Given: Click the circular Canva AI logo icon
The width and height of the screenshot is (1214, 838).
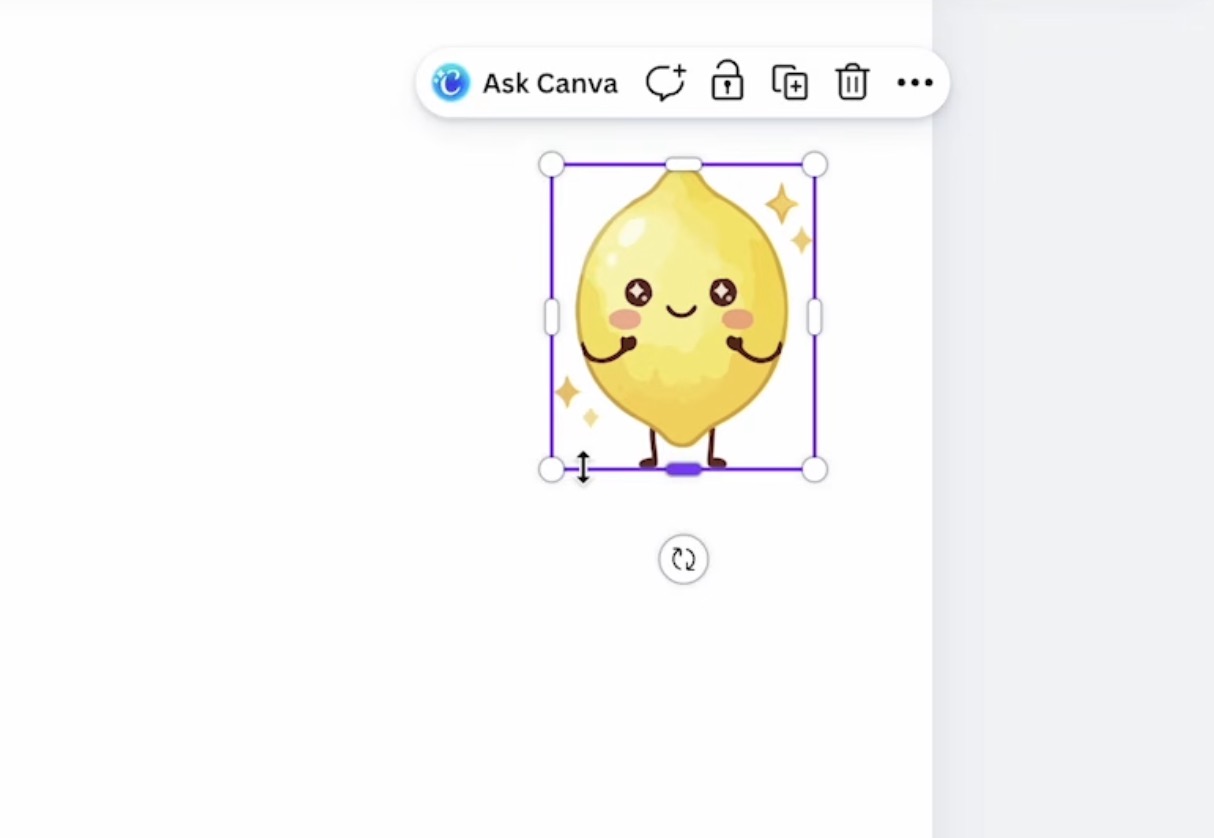Looking at the screenshot, I should 449,83.
